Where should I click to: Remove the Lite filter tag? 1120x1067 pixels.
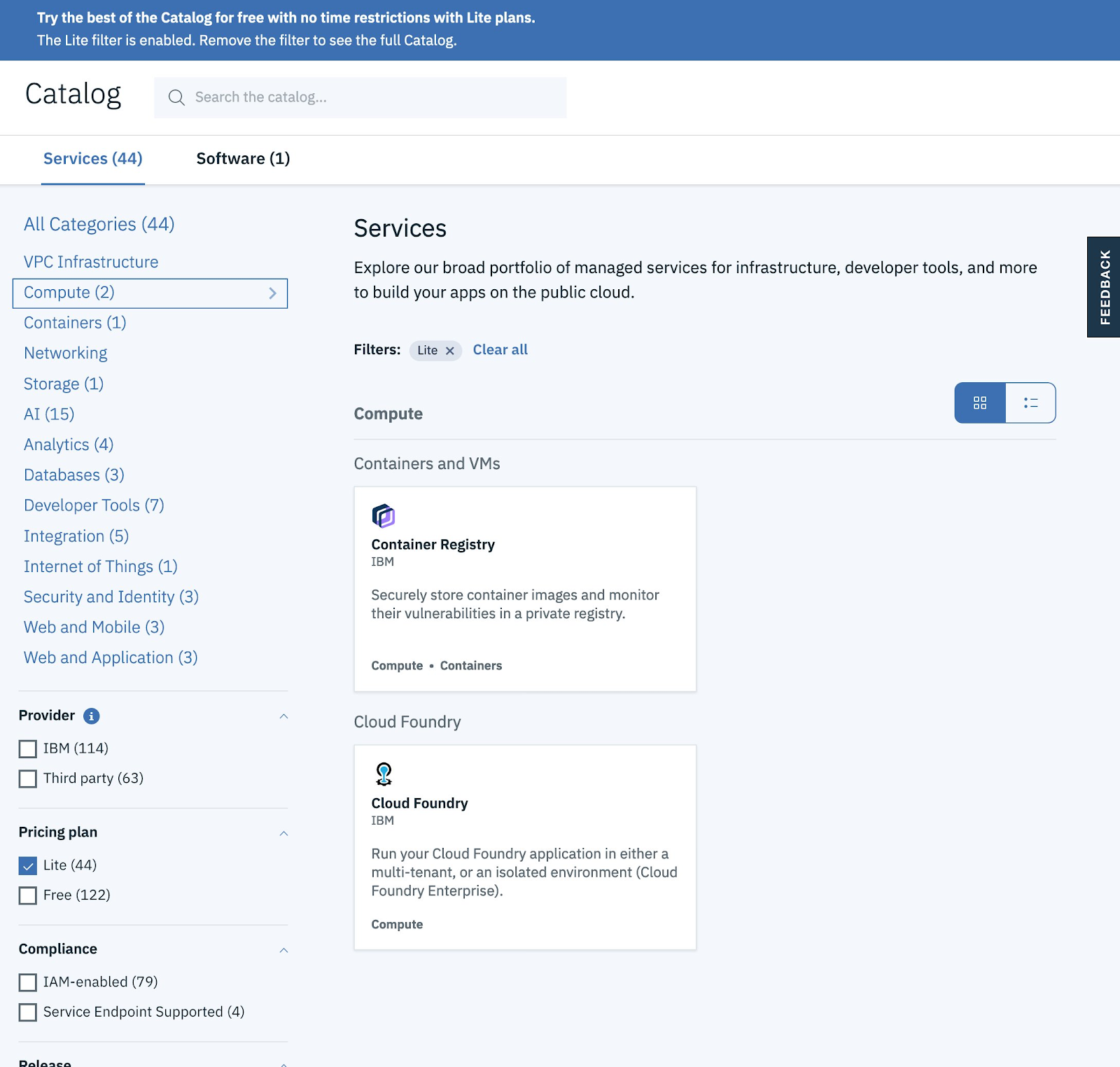pyautogui.click(x=450, y=351)
